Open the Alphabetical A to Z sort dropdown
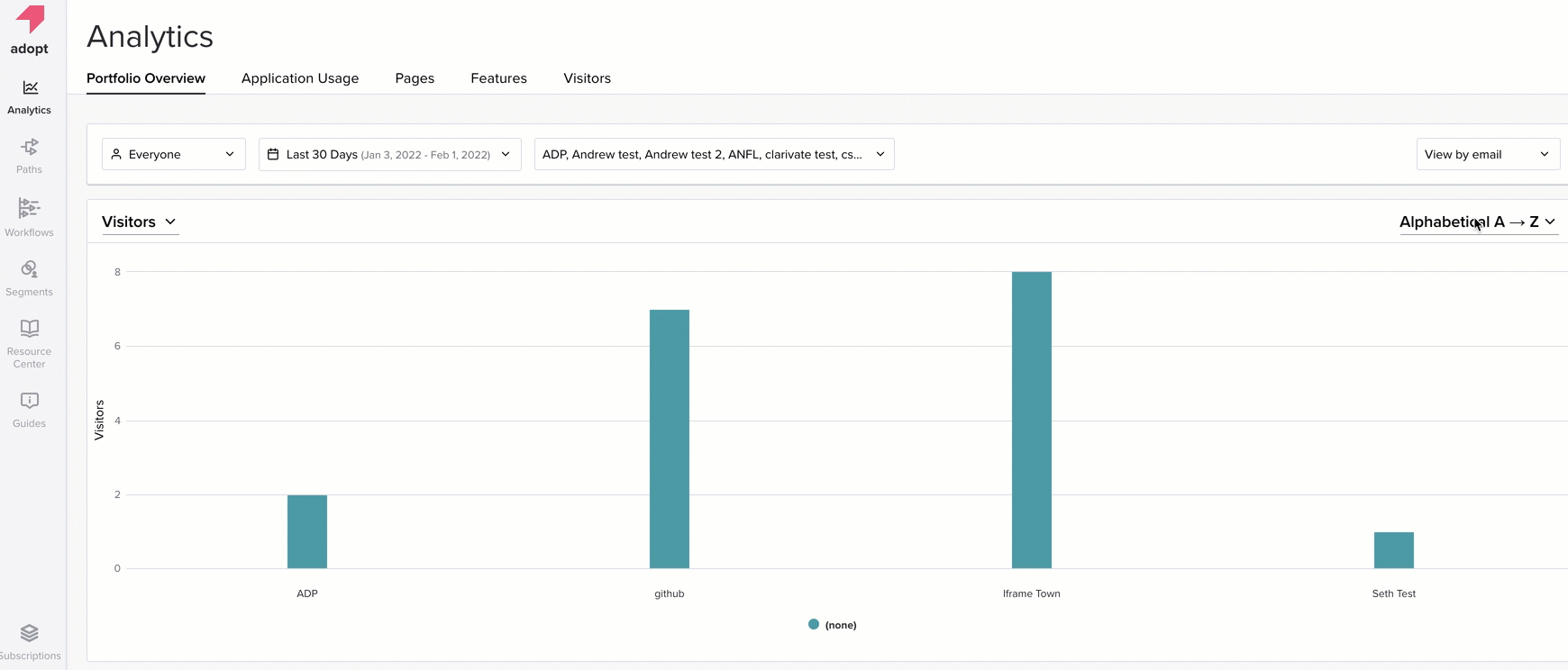The height and width of the screenshot is (670, 1568). coord(1478,222)
